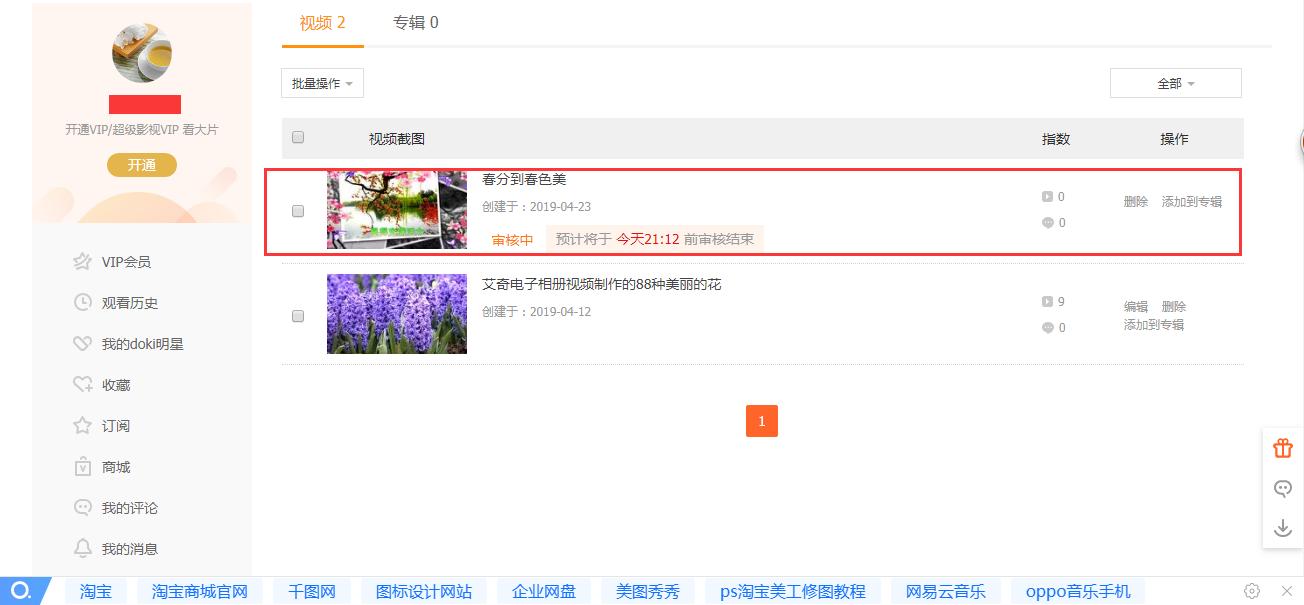The height and width of the screenshot is (605, 1304).
Task: Toggle the select-all checkbox in the list header
Action: tap(297, 137)
